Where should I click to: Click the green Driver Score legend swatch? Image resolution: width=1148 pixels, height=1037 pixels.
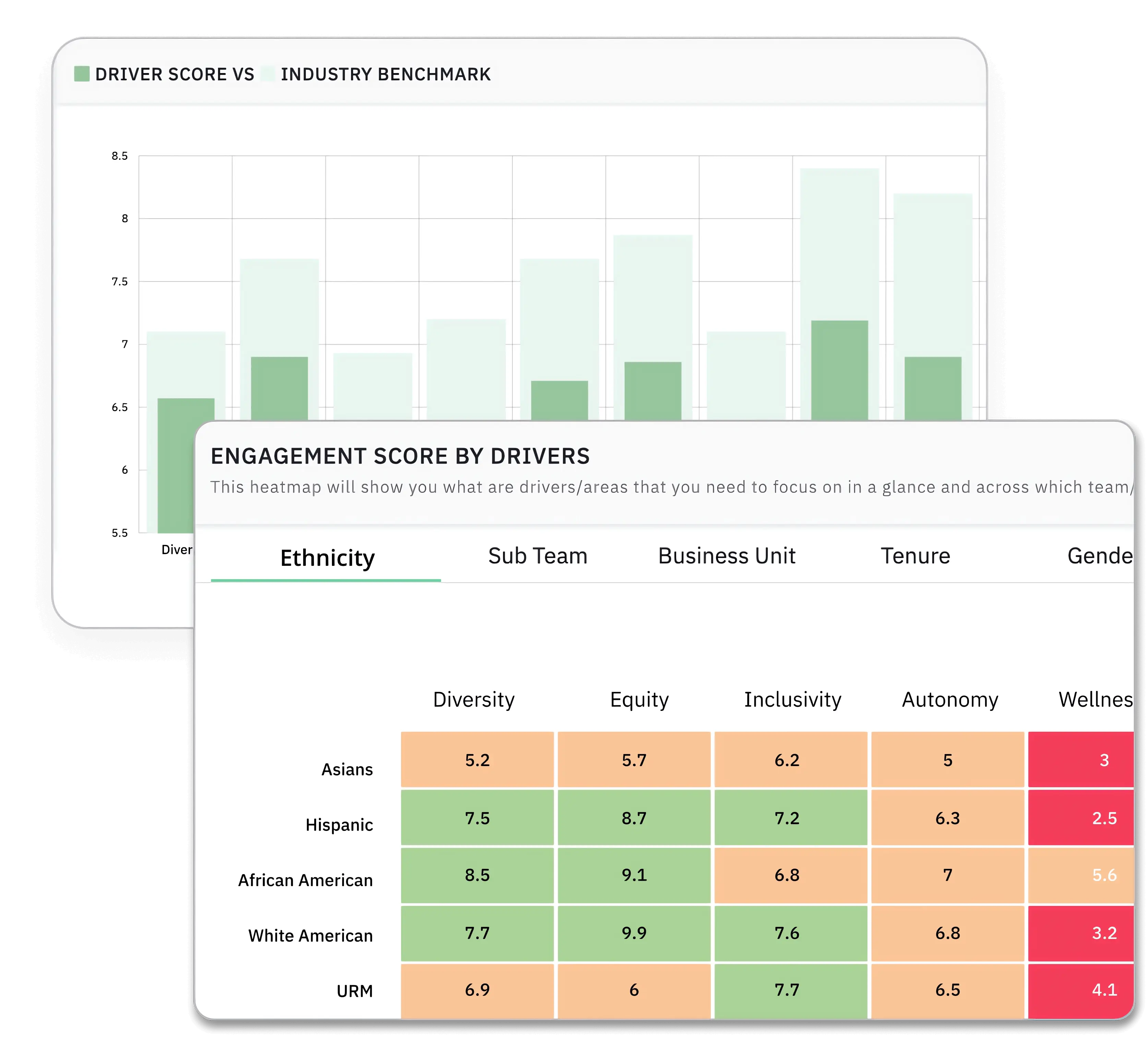[81, 74]
